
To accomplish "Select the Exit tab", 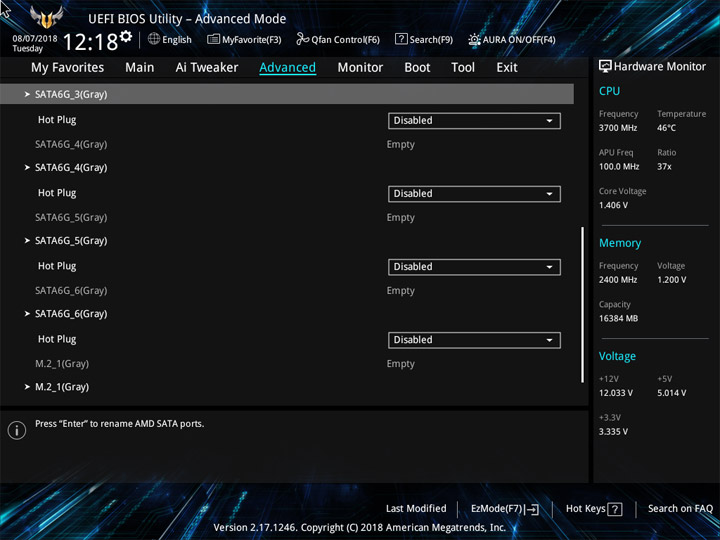I will [506, 68].
